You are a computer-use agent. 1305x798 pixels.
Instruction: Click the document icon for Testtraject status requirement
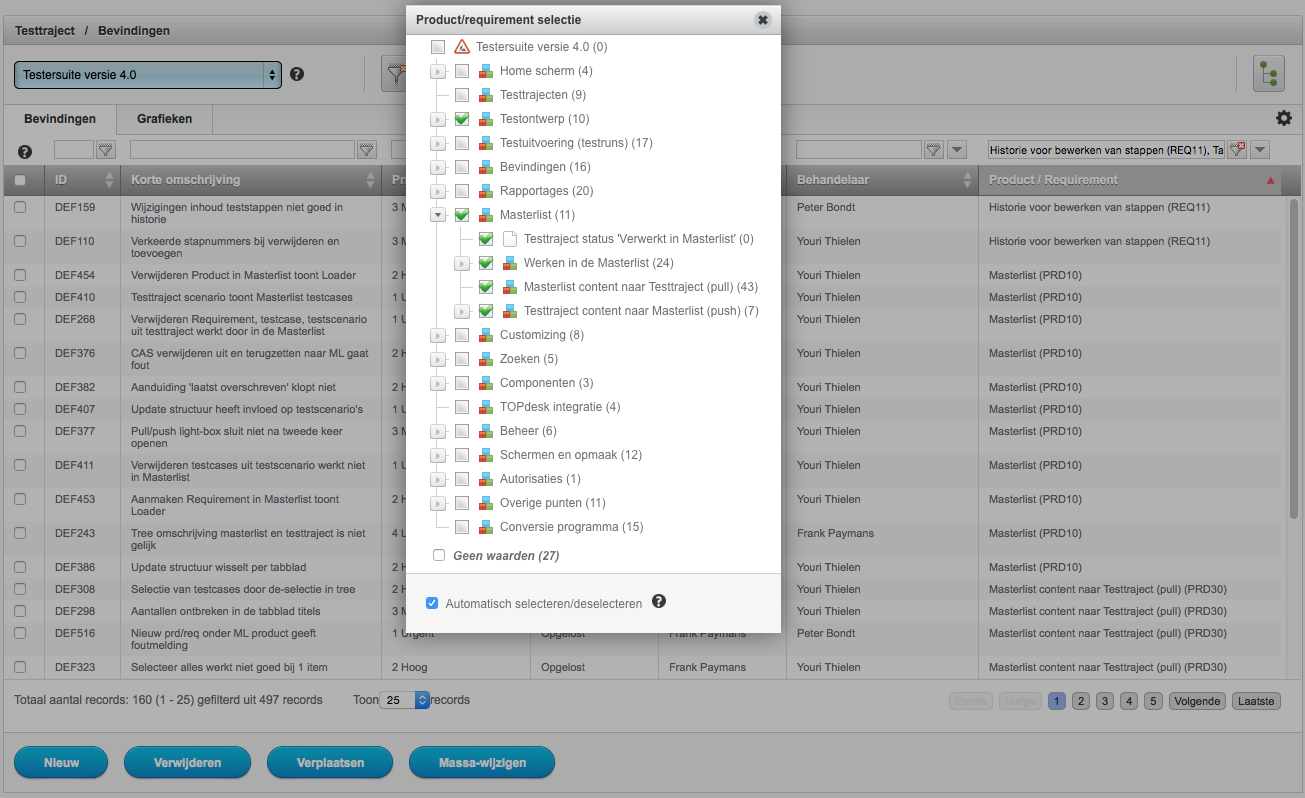click(510, 239)
